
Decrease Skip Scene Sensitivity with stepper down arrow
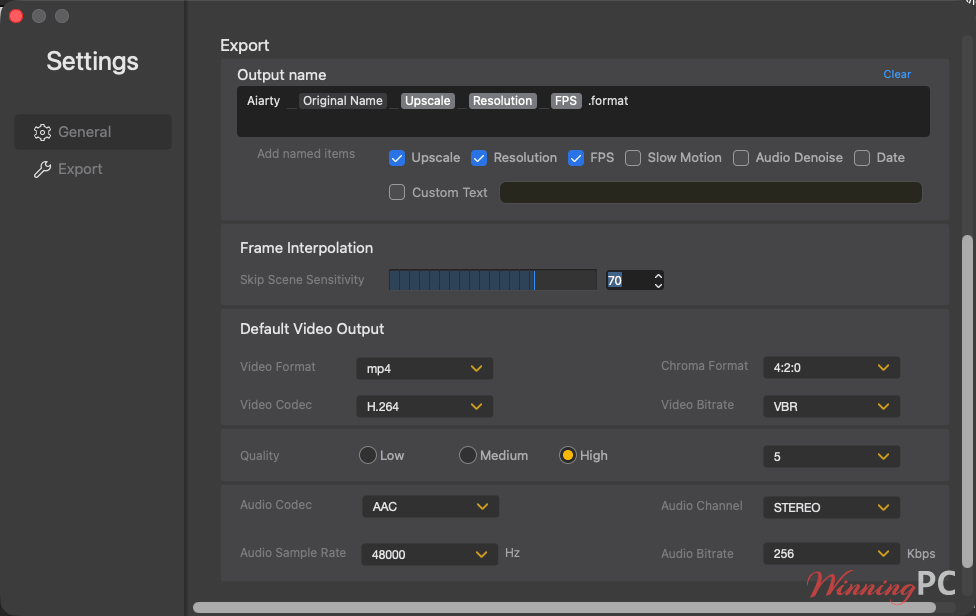[659, 285]
